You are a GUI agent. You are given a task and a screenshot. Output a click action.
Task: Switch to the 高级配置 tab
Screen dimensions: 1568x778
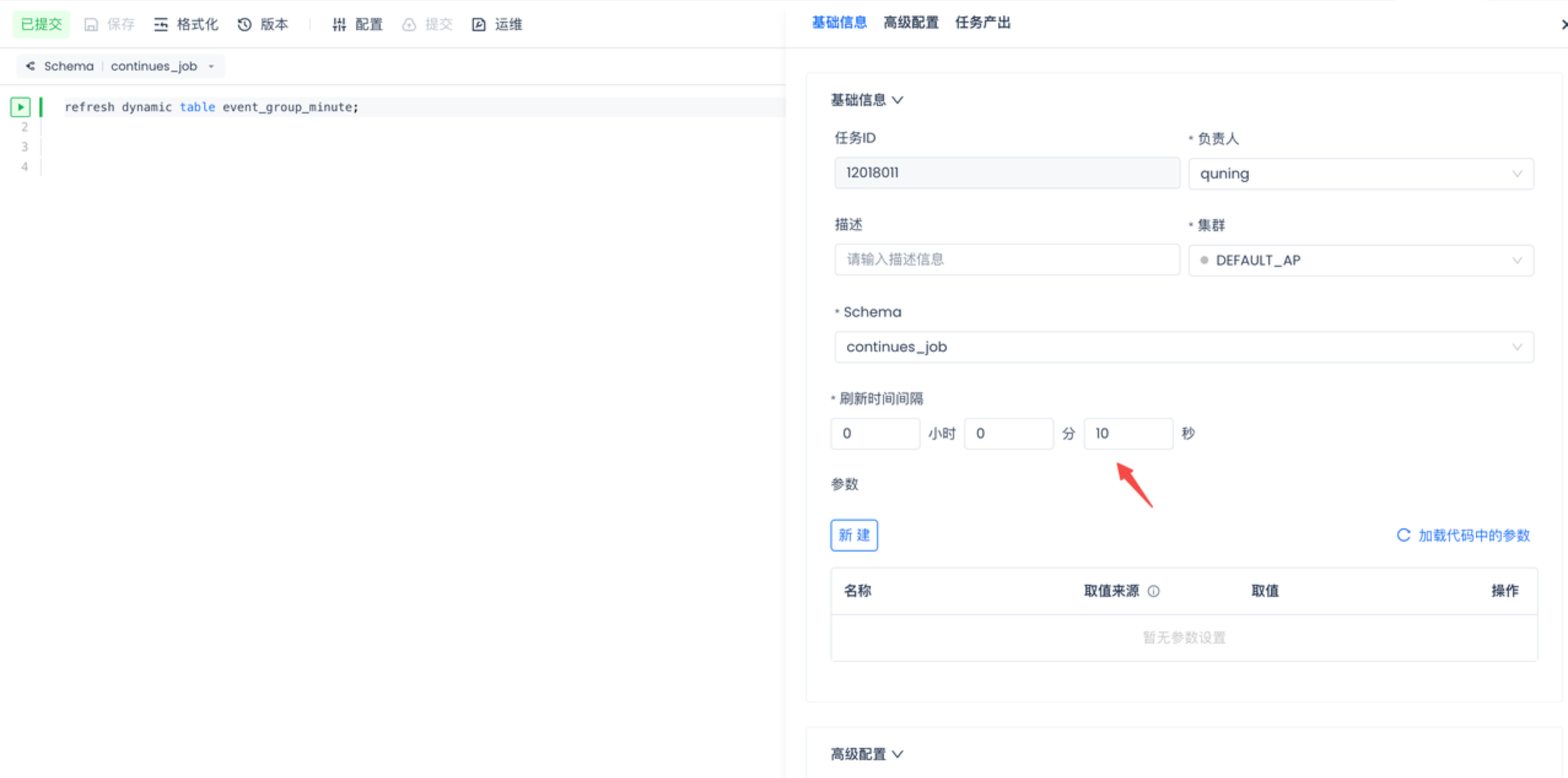pyautogui.click(x=910, y=23)
